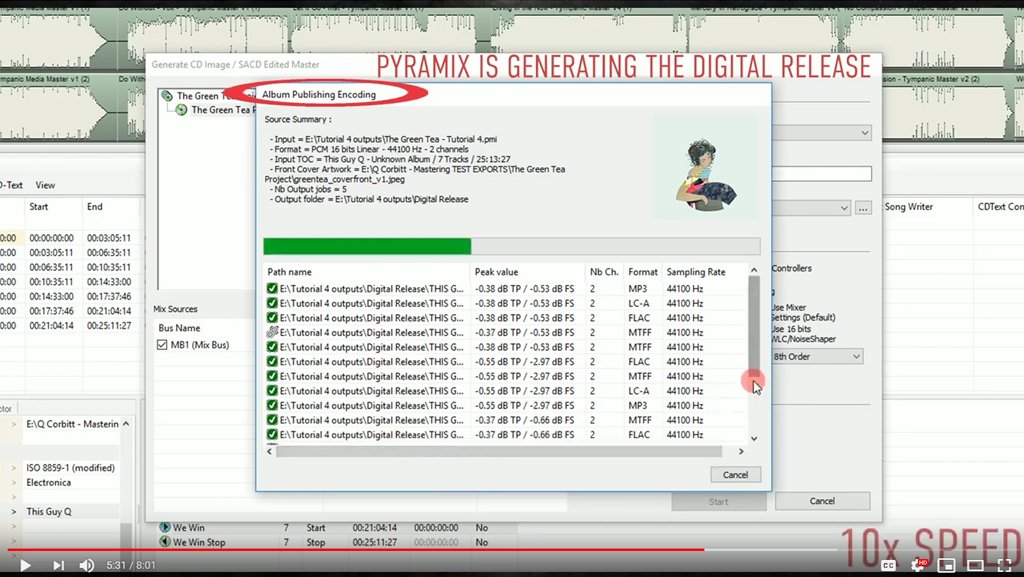The image size is (1024, 577).
Task: Sort by the Peak value column header
Action: click(x=527, y=272)
